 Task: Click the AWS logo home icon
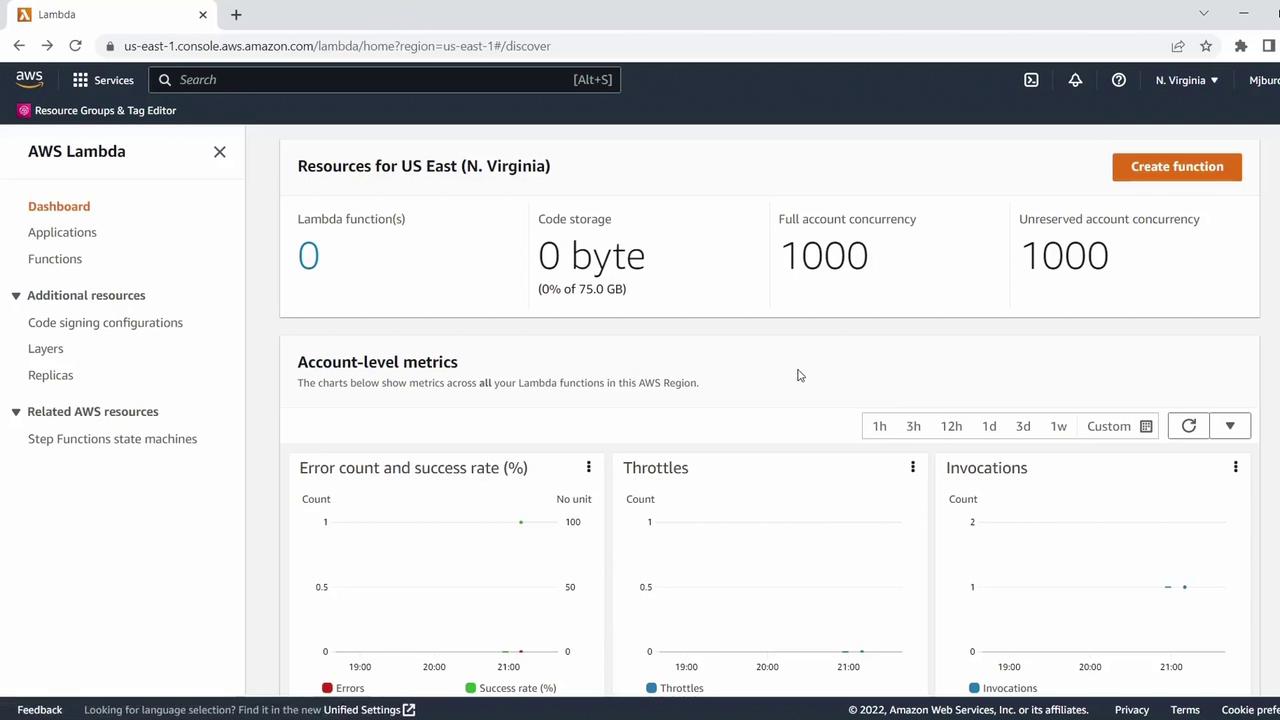pos(29,80)
